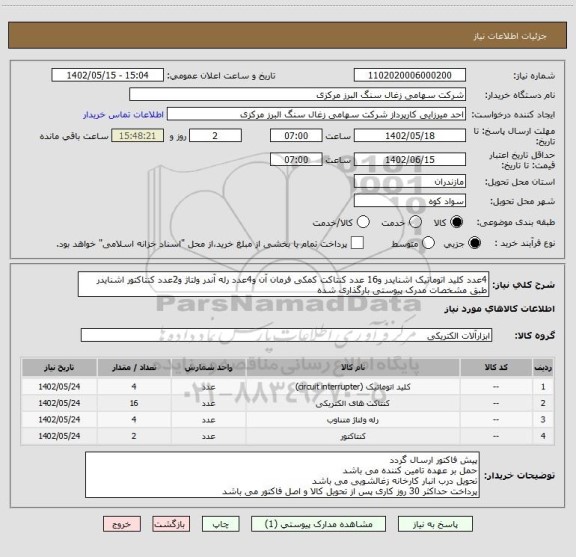Click the تاریخ نیاز column header

tap(59, 367)
